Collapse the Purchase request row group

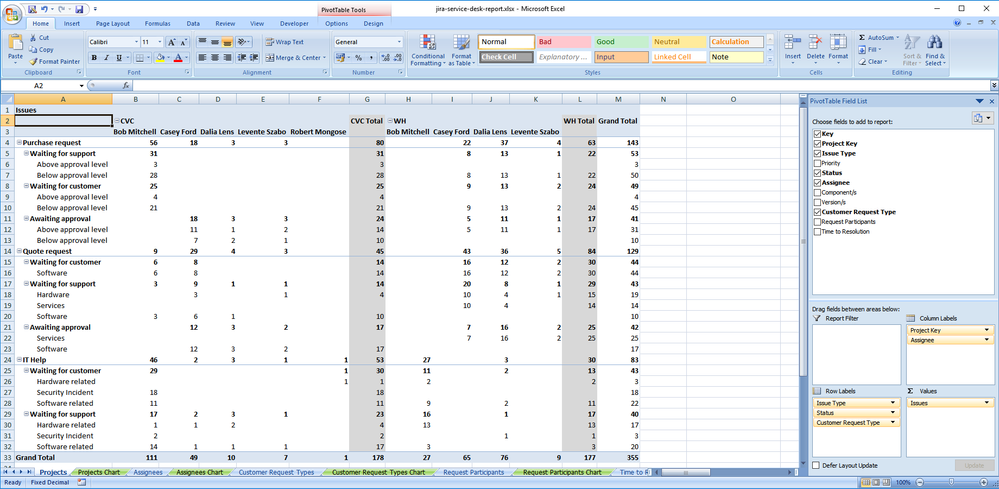pos(18,143)
